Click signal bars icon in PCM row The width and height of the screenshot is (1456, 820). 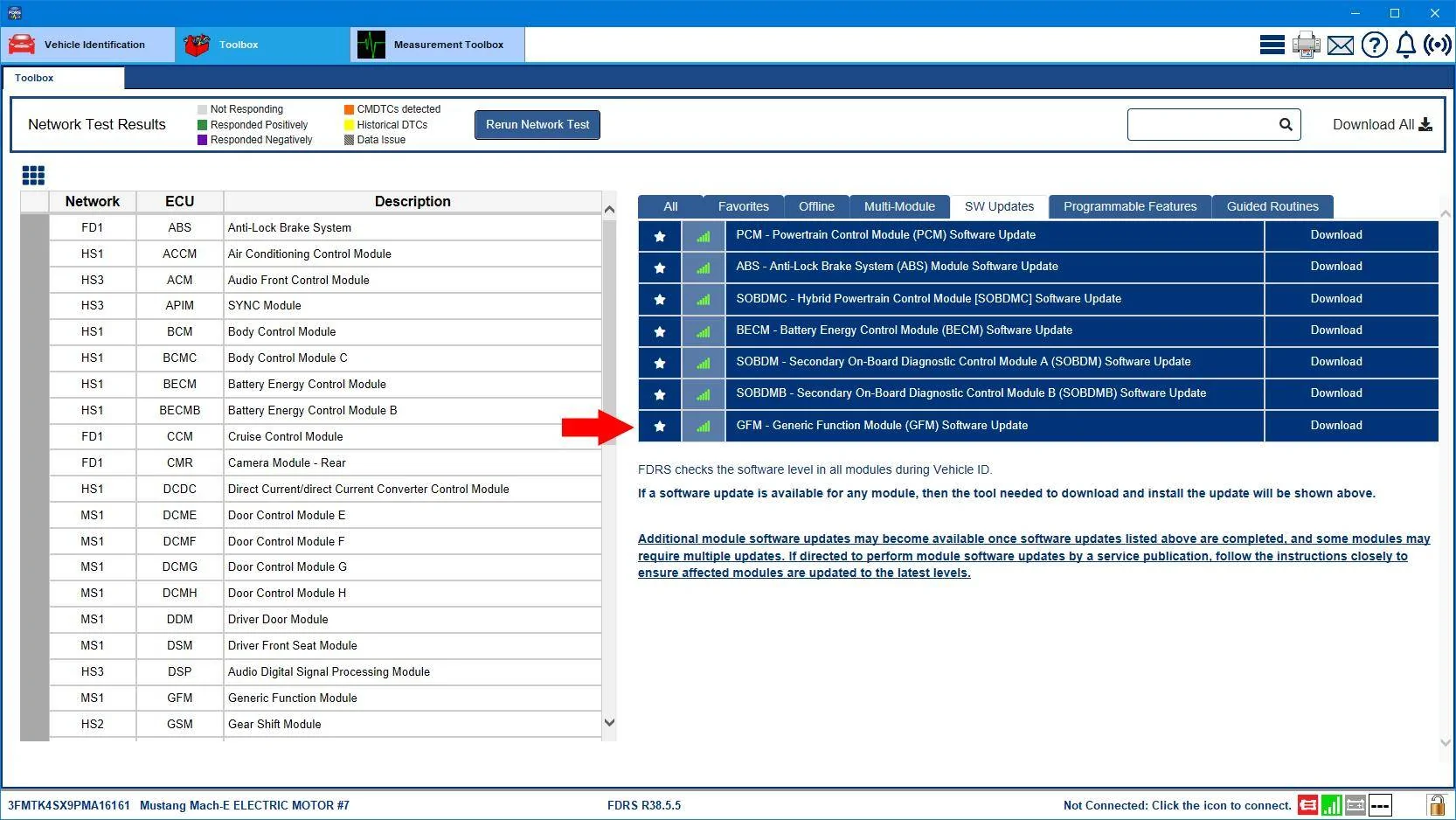[x=704, y=236]
